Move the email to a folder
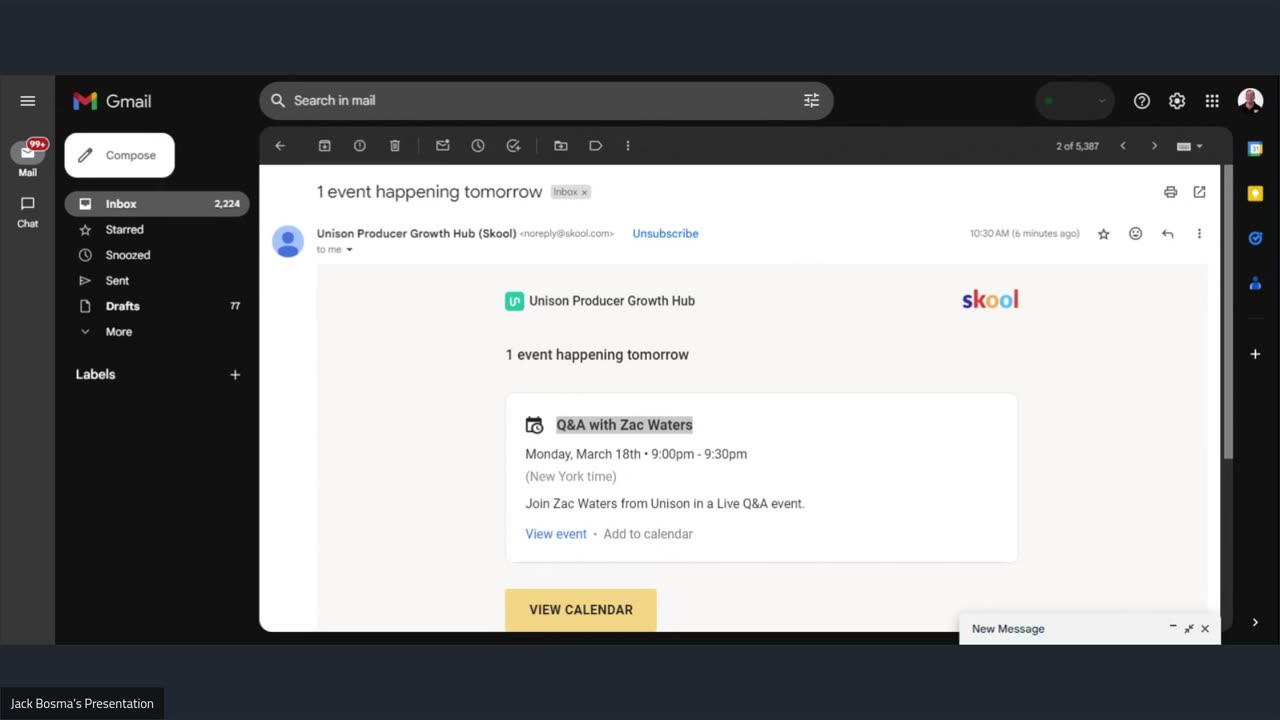Screen dimensions: 1280x720 561,146
